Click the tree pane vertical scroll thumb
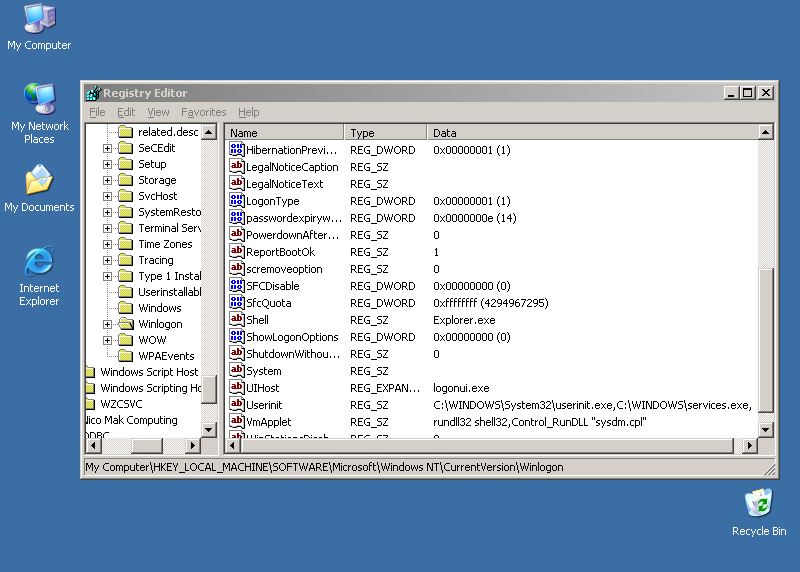800x572 pixels. 209,390
